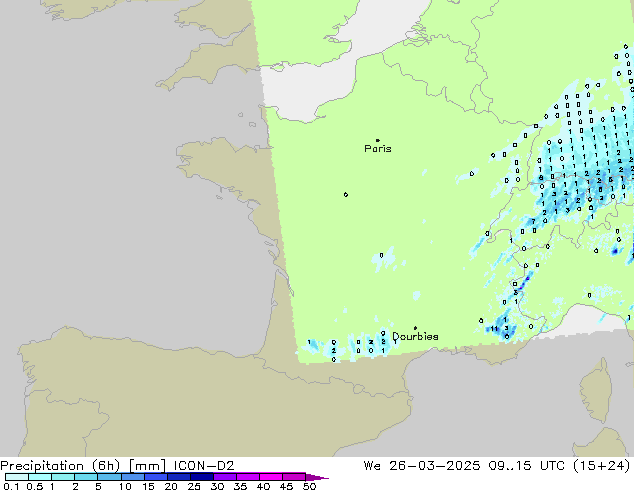The height and width of the screenshot is (490, 634).
Task: Click the '50' legend value
Action: click(309, 486)
